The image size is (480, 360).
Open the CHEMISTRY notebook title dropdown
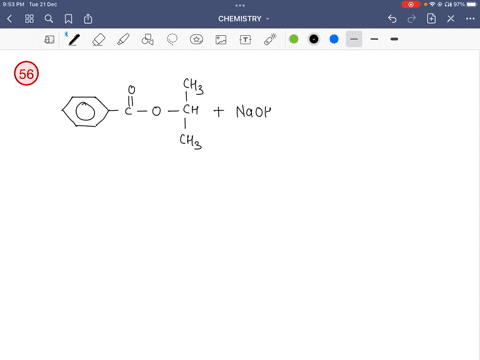pyautogui.click(x=244, y=19)
